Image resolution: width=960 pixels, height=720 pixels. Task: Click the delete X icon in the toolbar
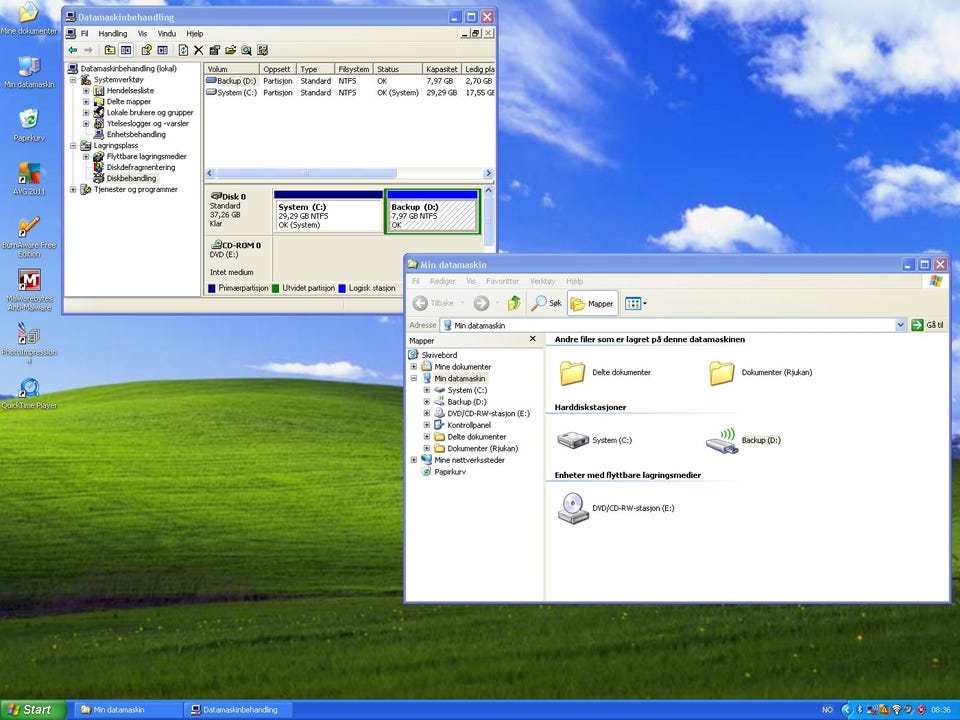click(x=198, y=50)
